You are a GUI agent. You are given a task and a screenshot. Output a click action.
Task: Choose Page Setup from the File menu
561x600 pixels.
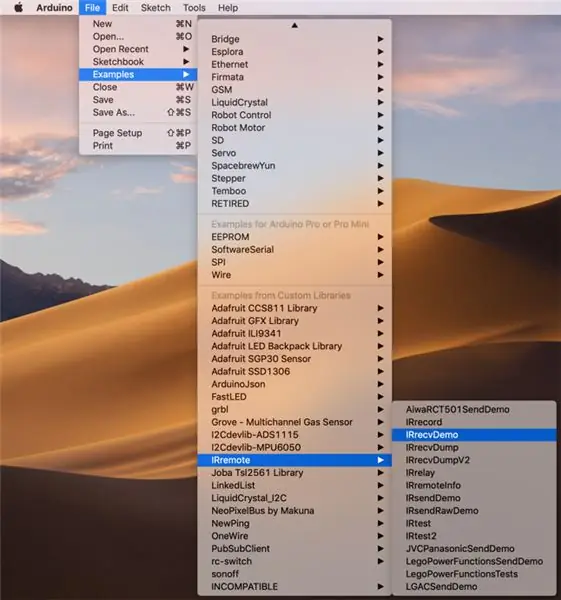[x=138, y=133]
